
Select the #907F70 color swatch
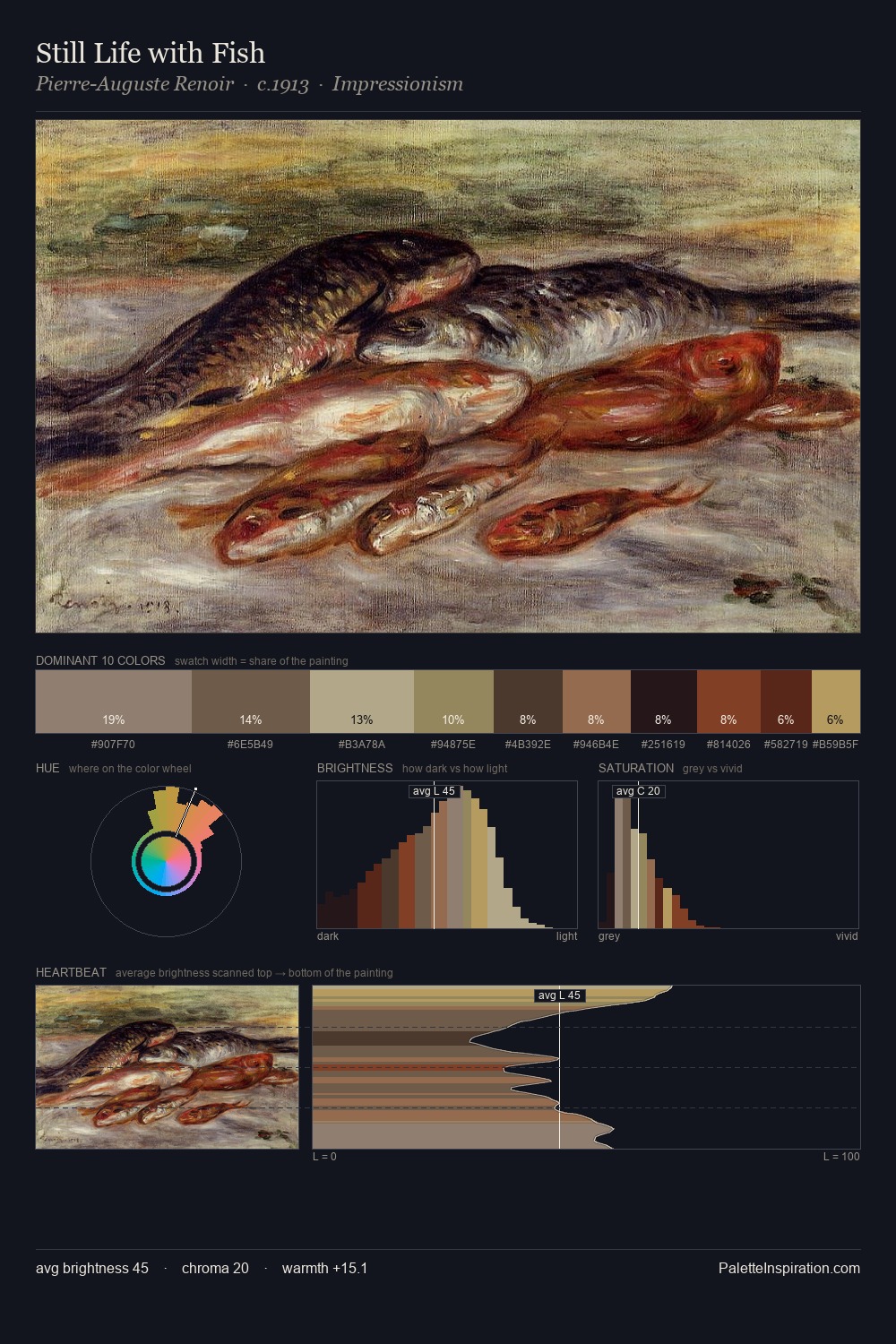114,702
